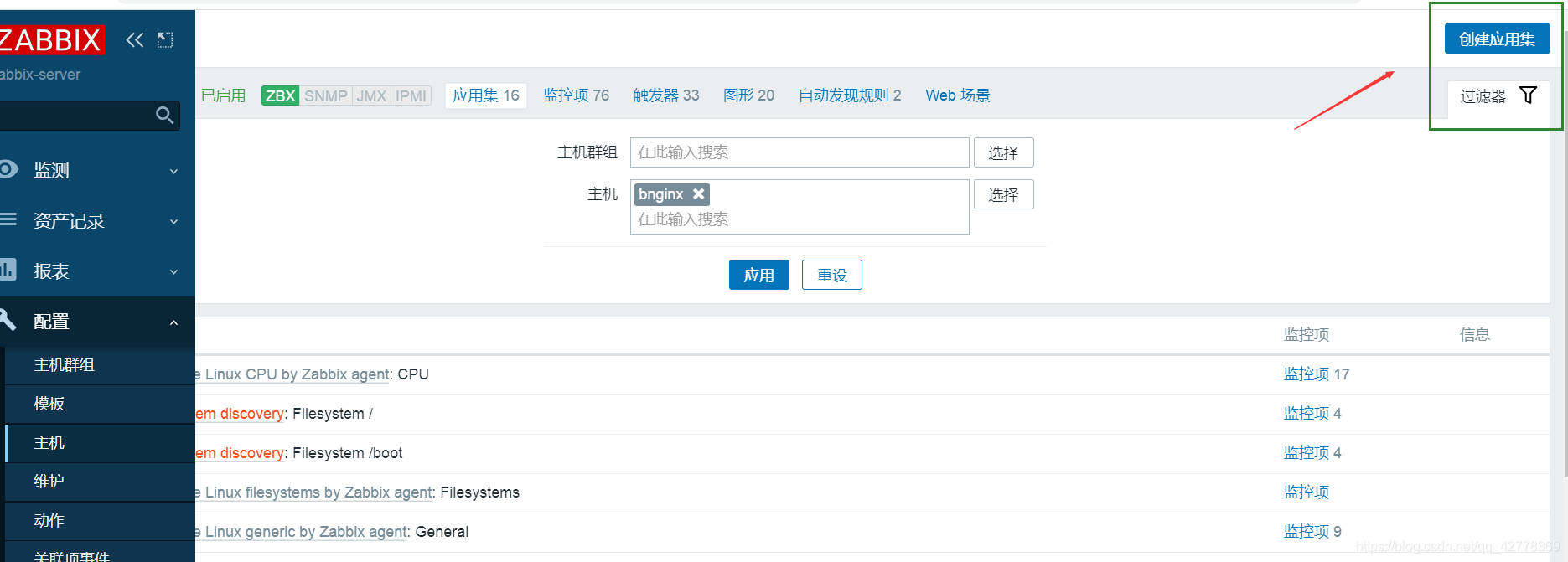Open 触发器 33 tab link

point(666,95)
